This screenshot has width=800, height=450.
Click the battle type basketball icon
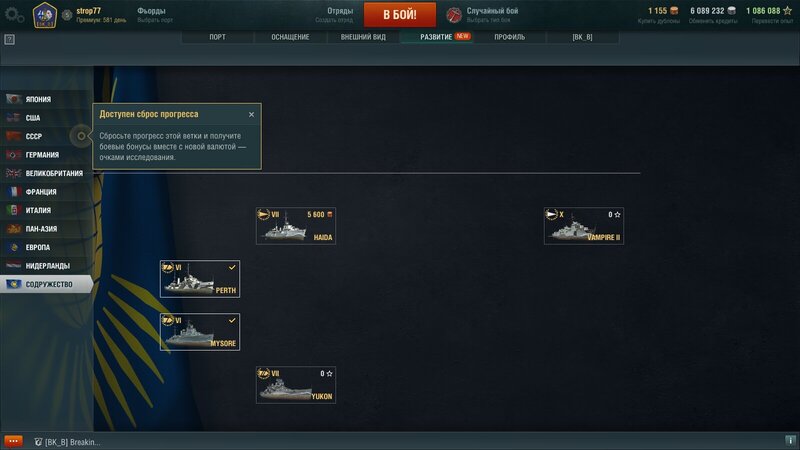point(454,15)
